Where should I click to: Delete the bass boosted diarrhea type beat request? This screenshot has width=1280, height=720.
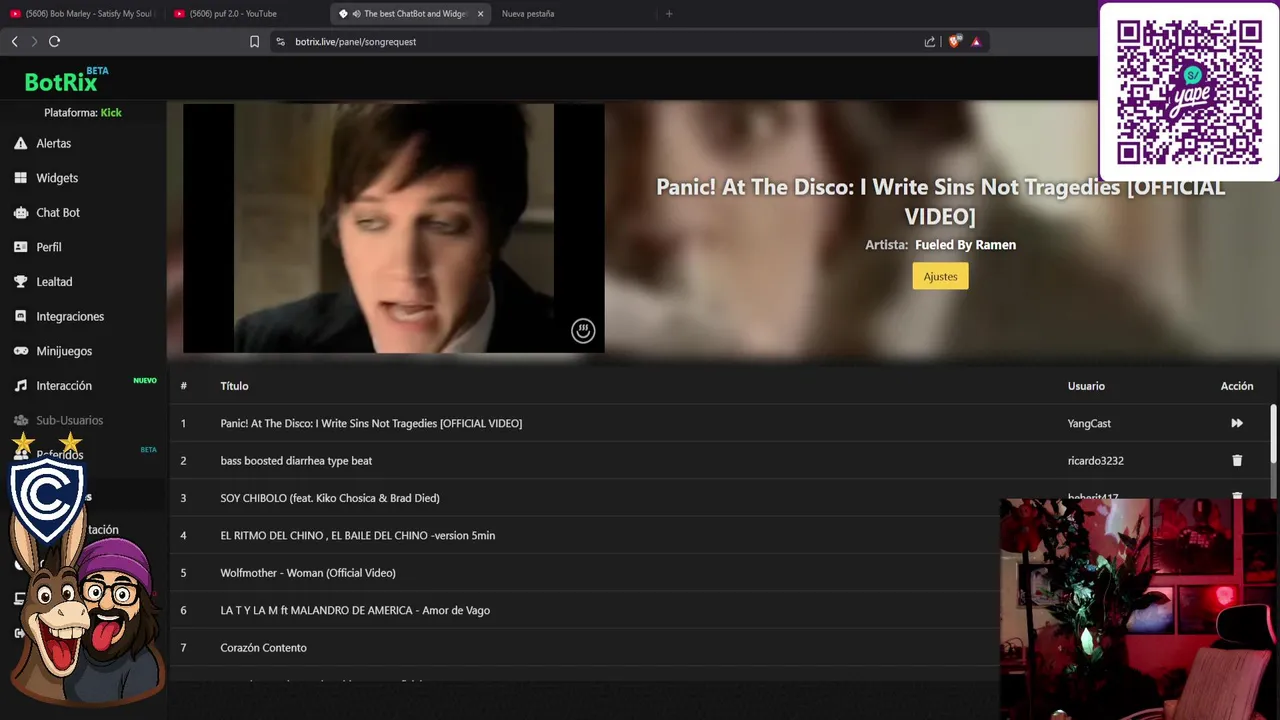[x=1237, y=461]
